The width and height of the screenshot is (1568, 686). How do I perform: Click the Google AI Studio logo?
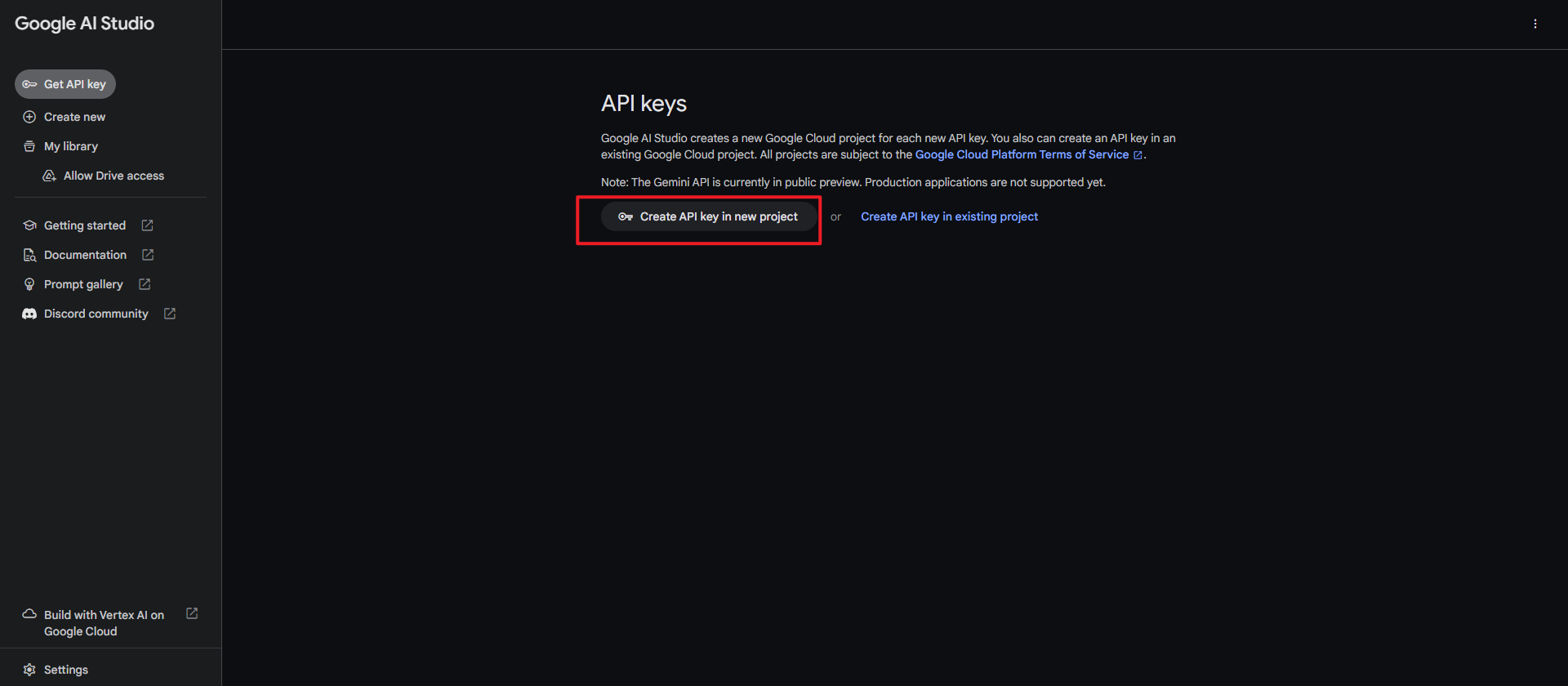coord(84,24)
